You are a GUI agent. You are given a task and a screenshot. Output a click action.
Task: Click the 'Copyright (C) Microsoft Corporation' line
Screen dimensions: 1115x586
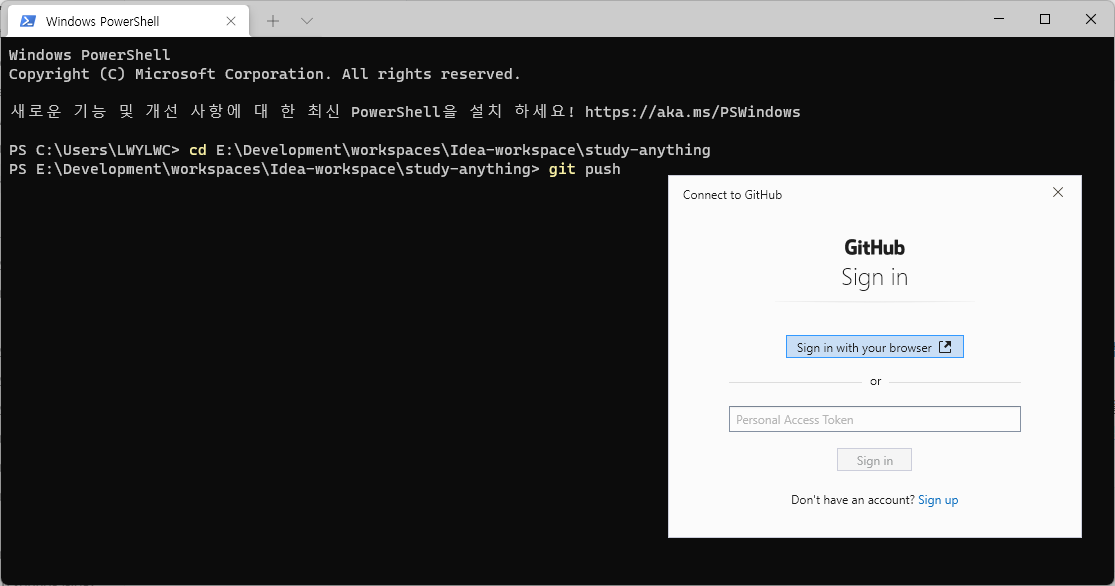click(265, 74)
